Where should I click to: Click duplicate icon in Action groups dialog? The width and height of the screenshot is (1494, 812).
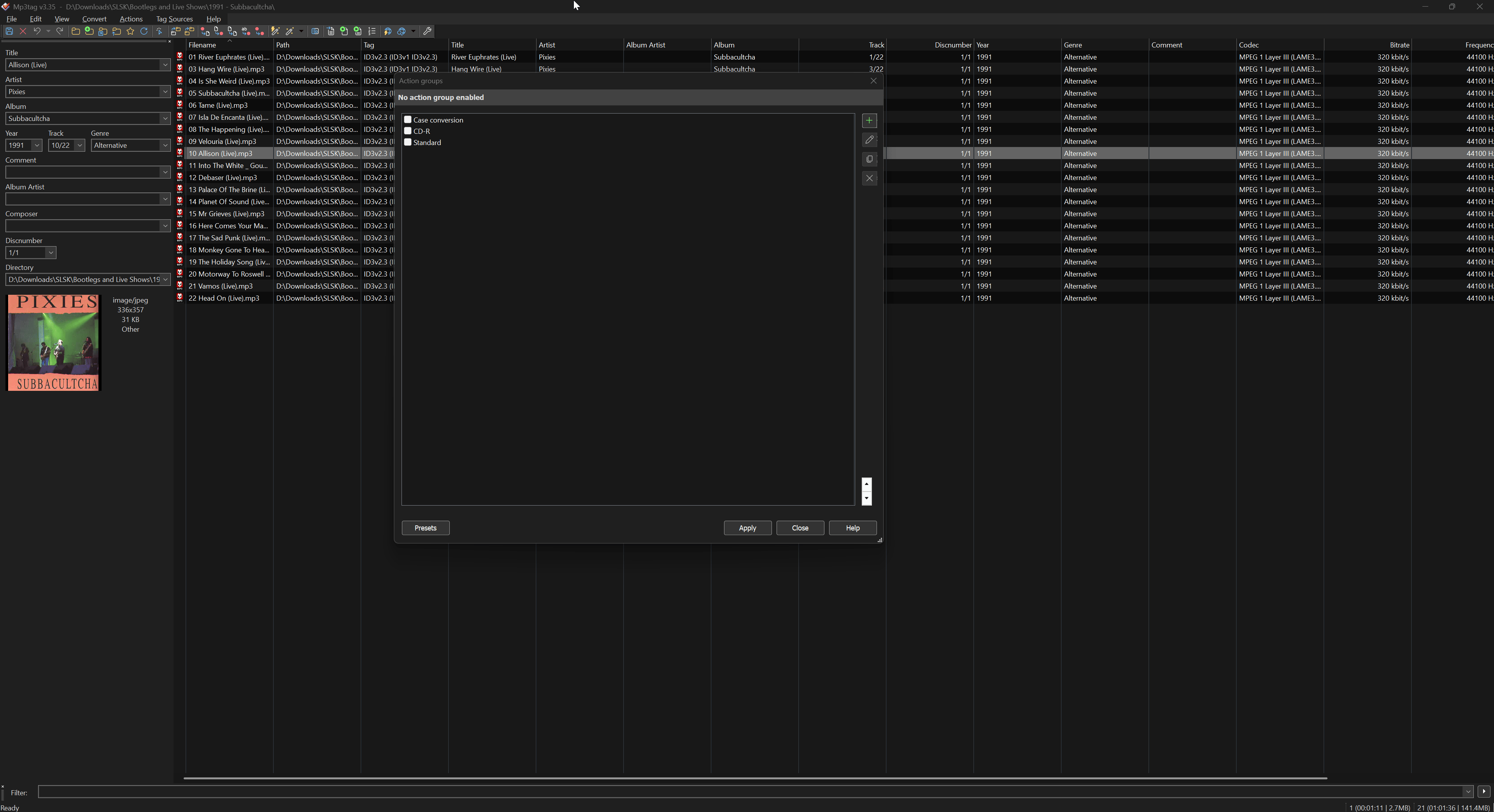(x=869, y=159)
